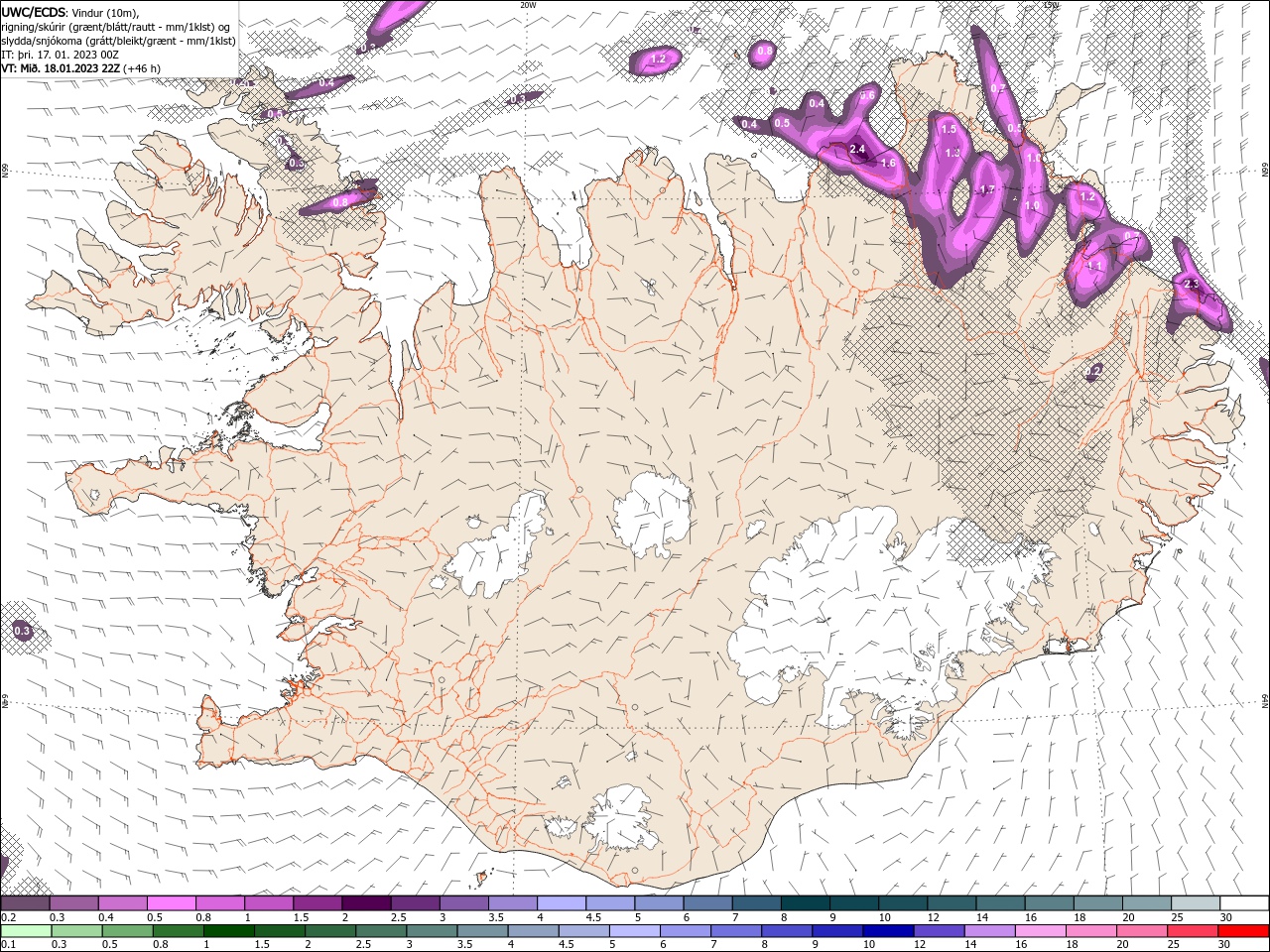The image size is (1270, 952).
Task: Click the deep blue rain swatch between 10 and 12
Action: tap(888, 931)
